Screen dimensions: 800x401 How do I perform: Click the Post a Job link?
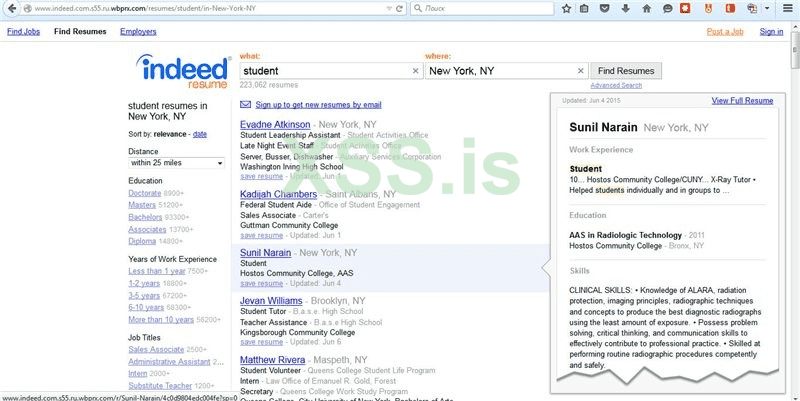(725, 32)
